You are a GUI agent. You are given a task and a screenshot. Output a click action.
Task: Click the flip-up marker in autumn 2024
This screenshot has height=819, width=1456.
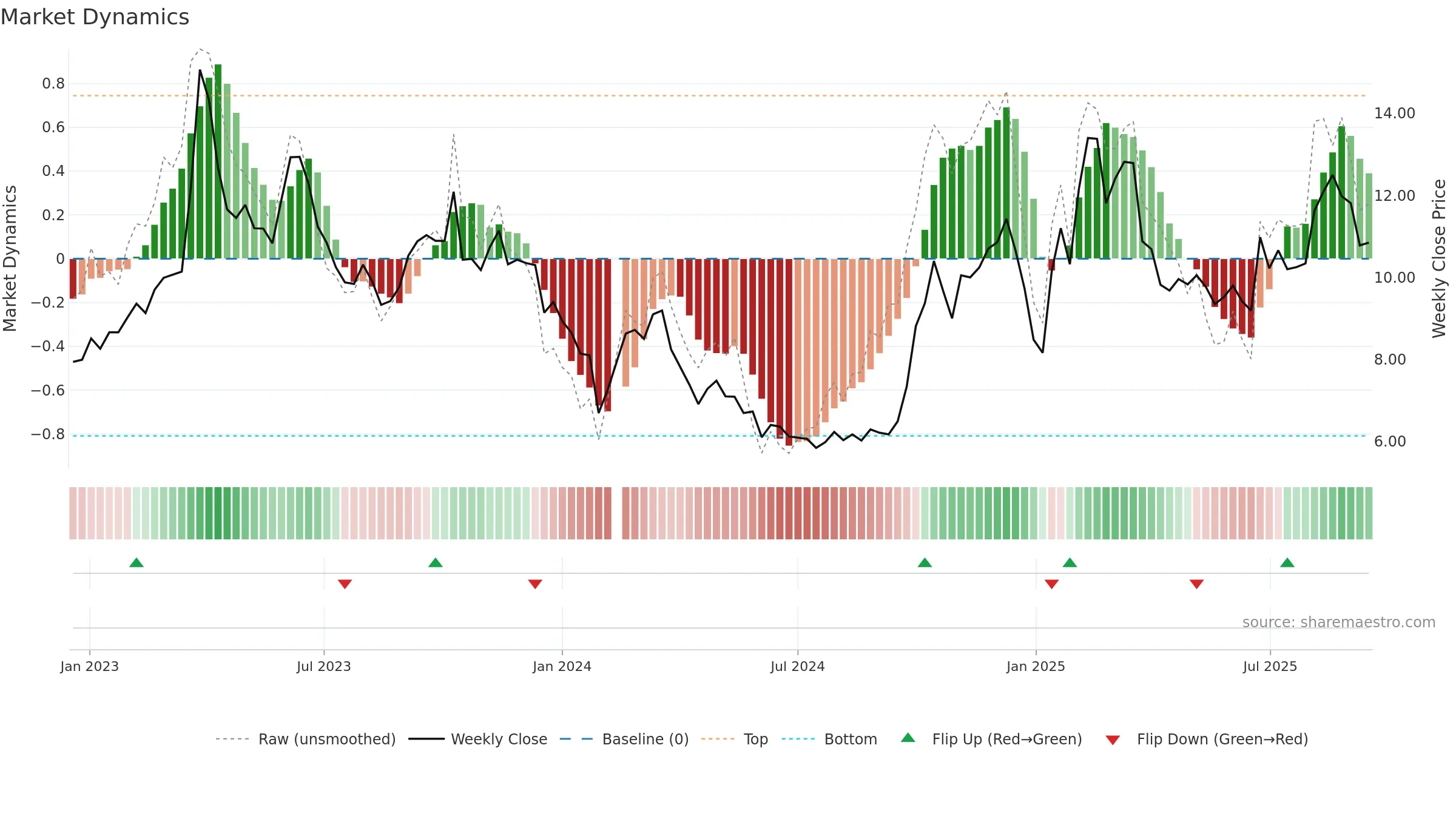(925, 562)
